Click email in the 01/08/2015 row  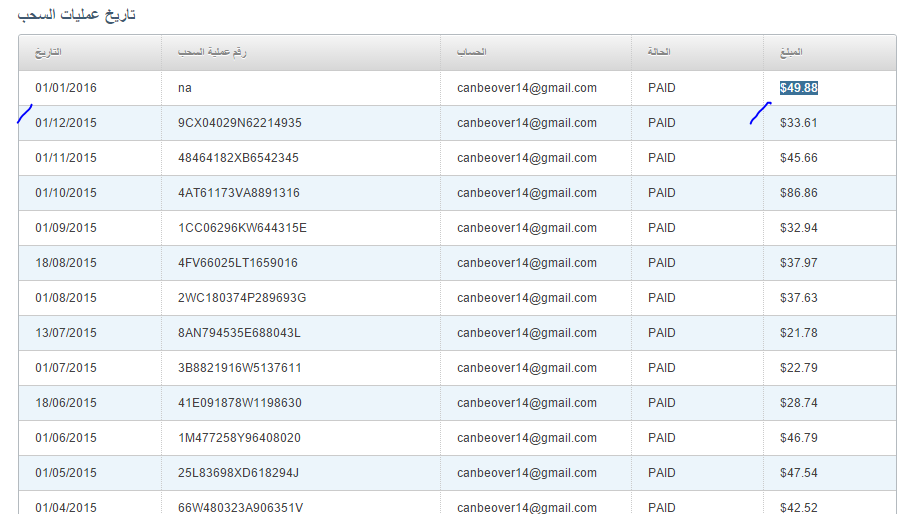click(x=527, y=298)
